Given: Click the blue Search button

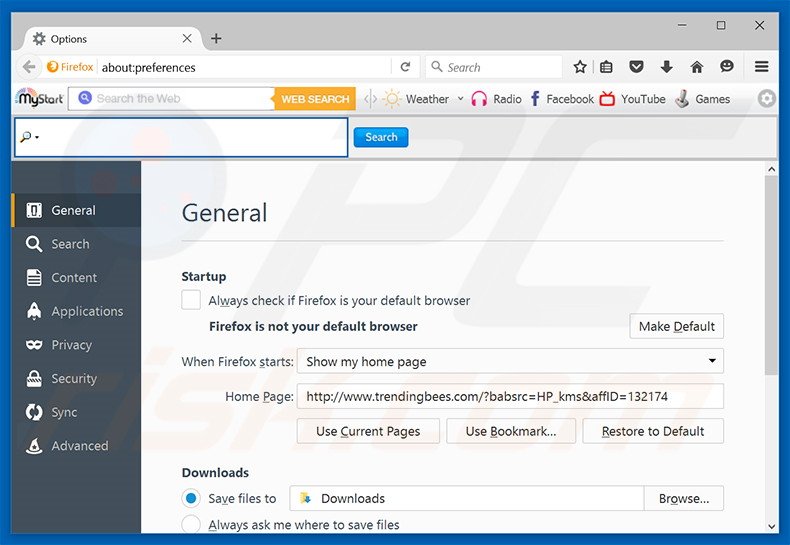Looking at the screenshot, I should click(381, 137).
